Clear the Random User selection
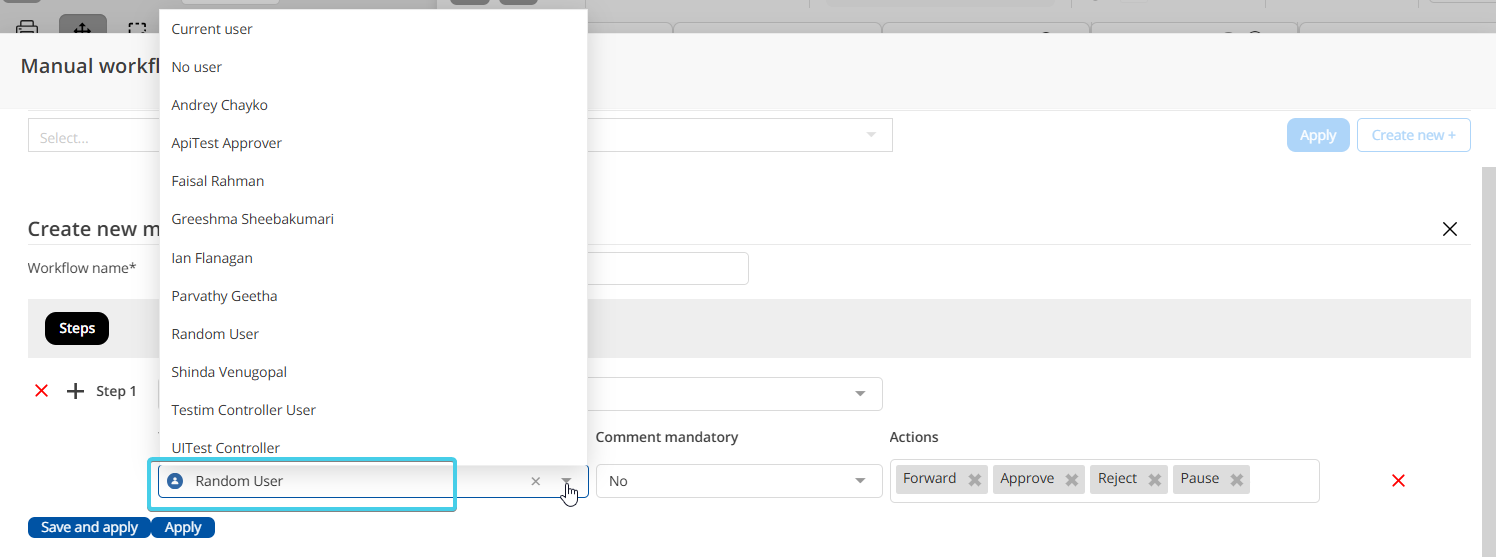 (535, 481)
